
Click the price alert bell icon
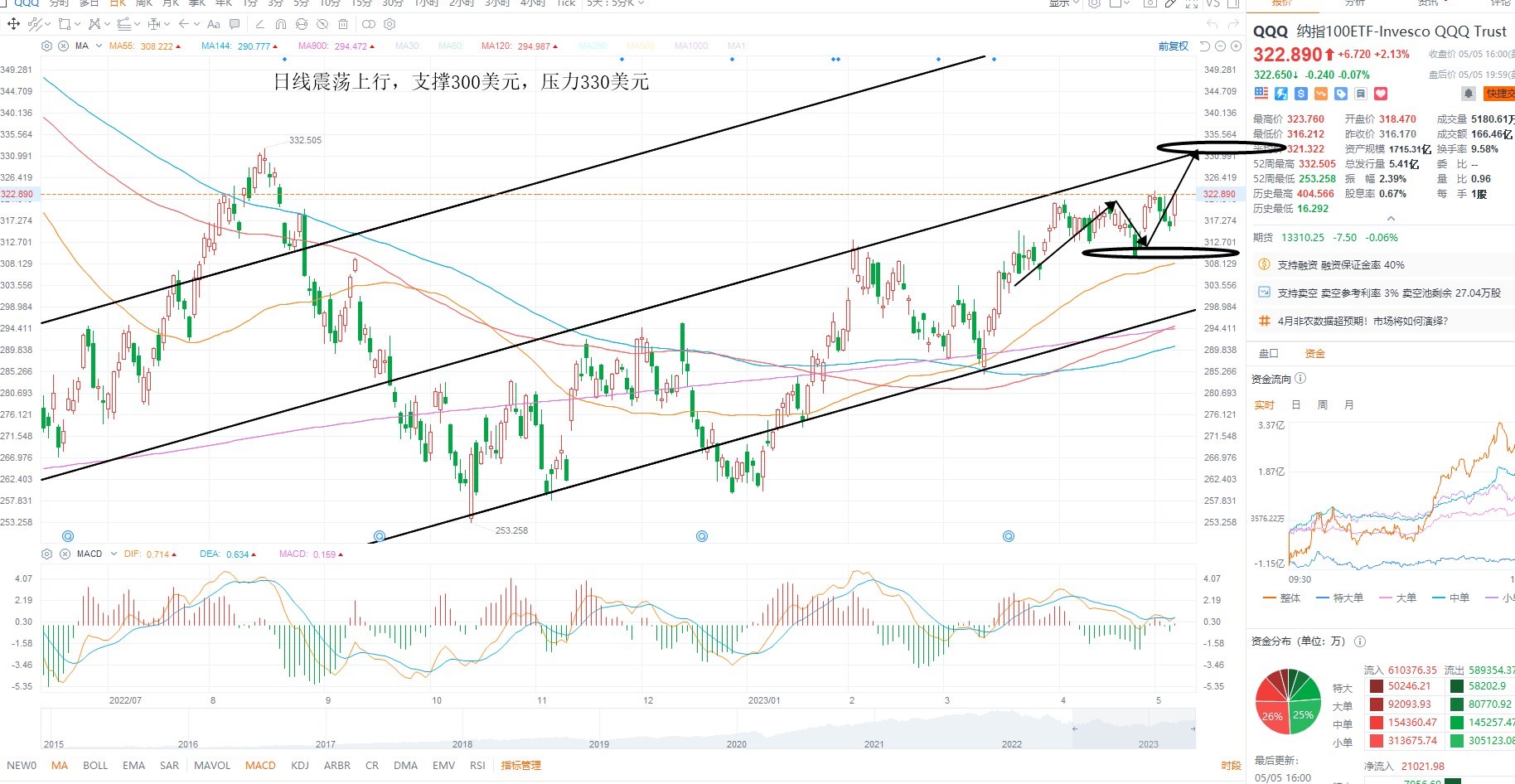click(1469, 94)
